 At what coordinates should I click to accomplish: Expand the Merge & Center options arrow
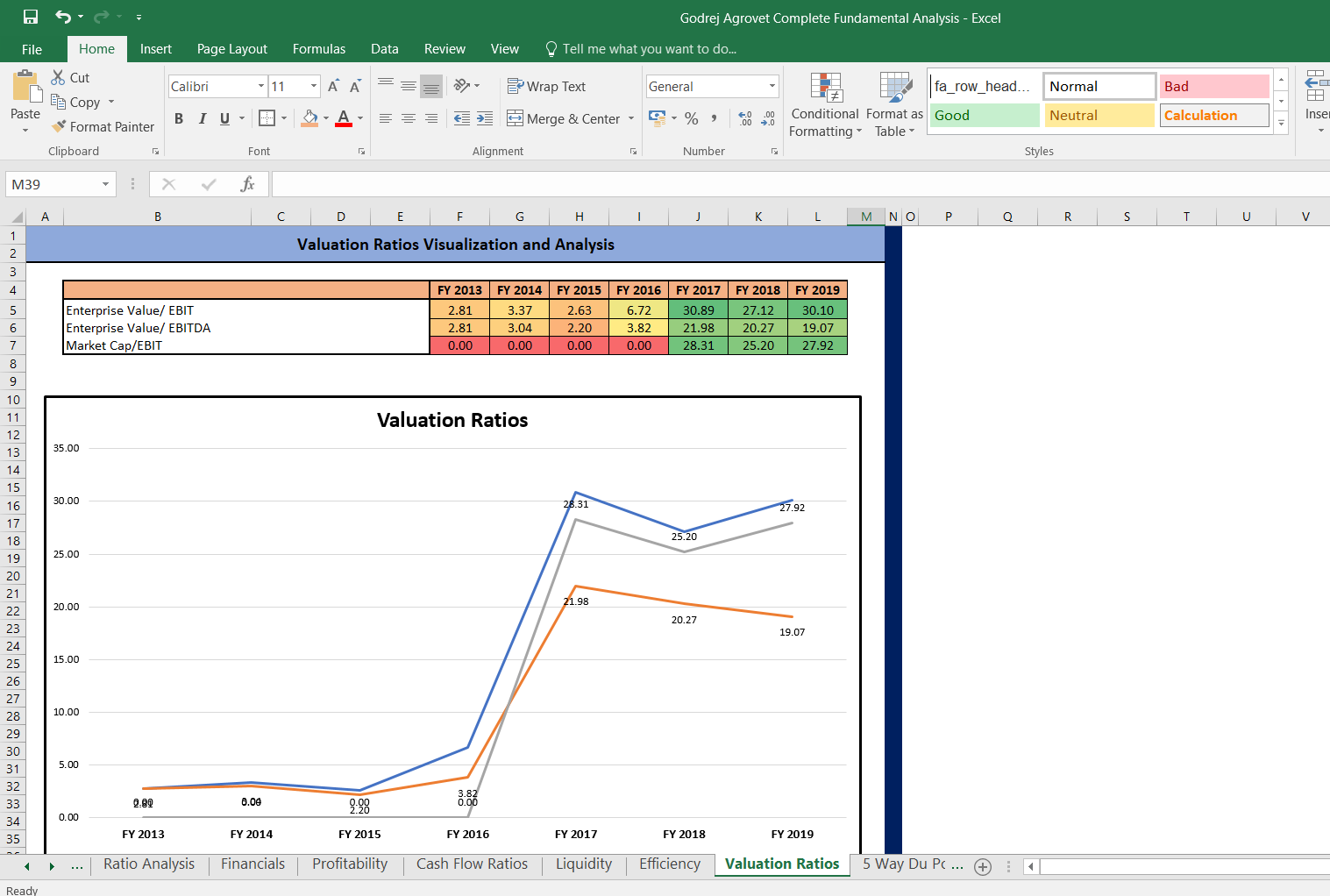click(x=631, y=118)
